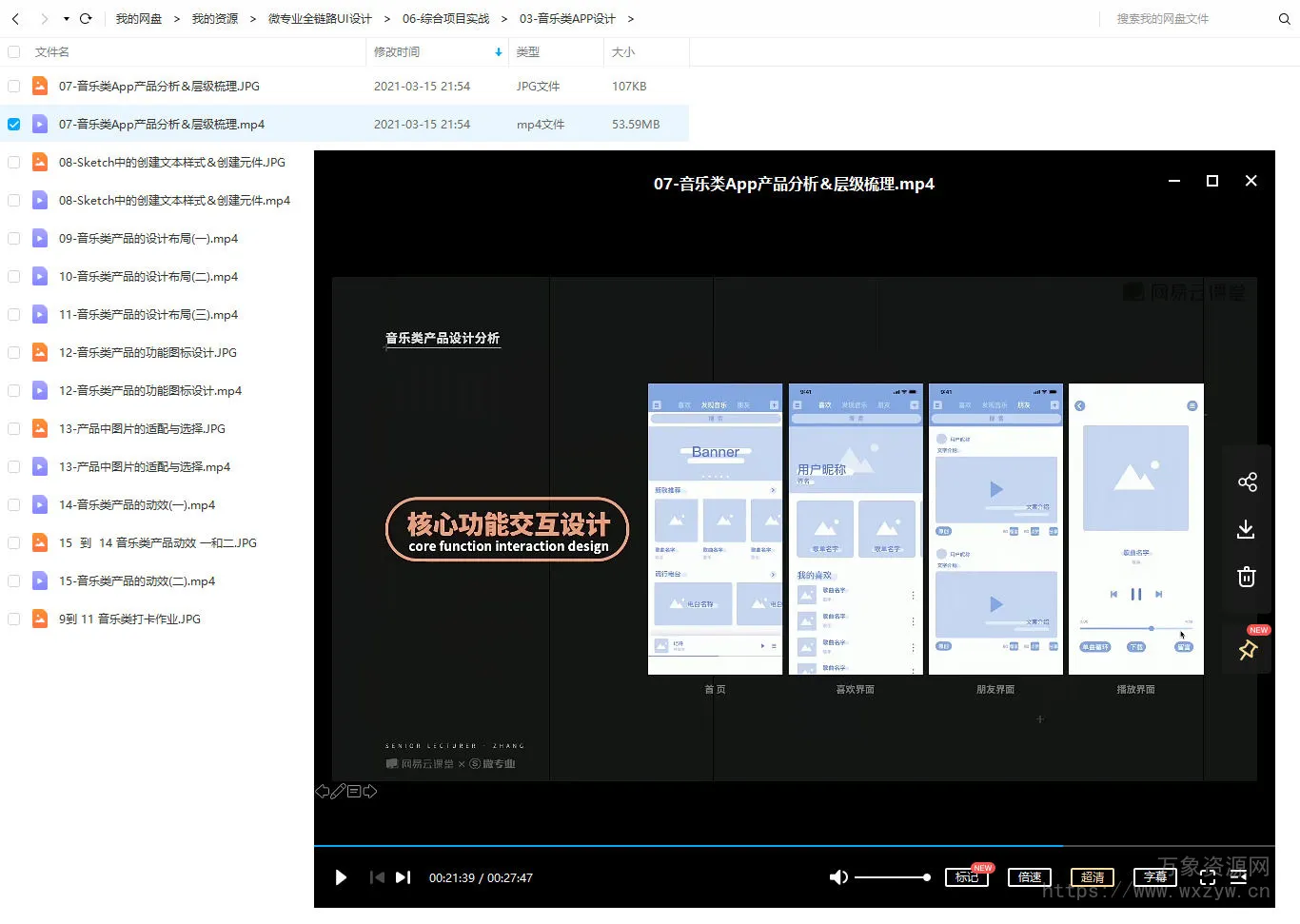Open the 超清 video quality selector
Image resolution: width=1300 pixels, height=924 pixels.
coord(1093,877)
